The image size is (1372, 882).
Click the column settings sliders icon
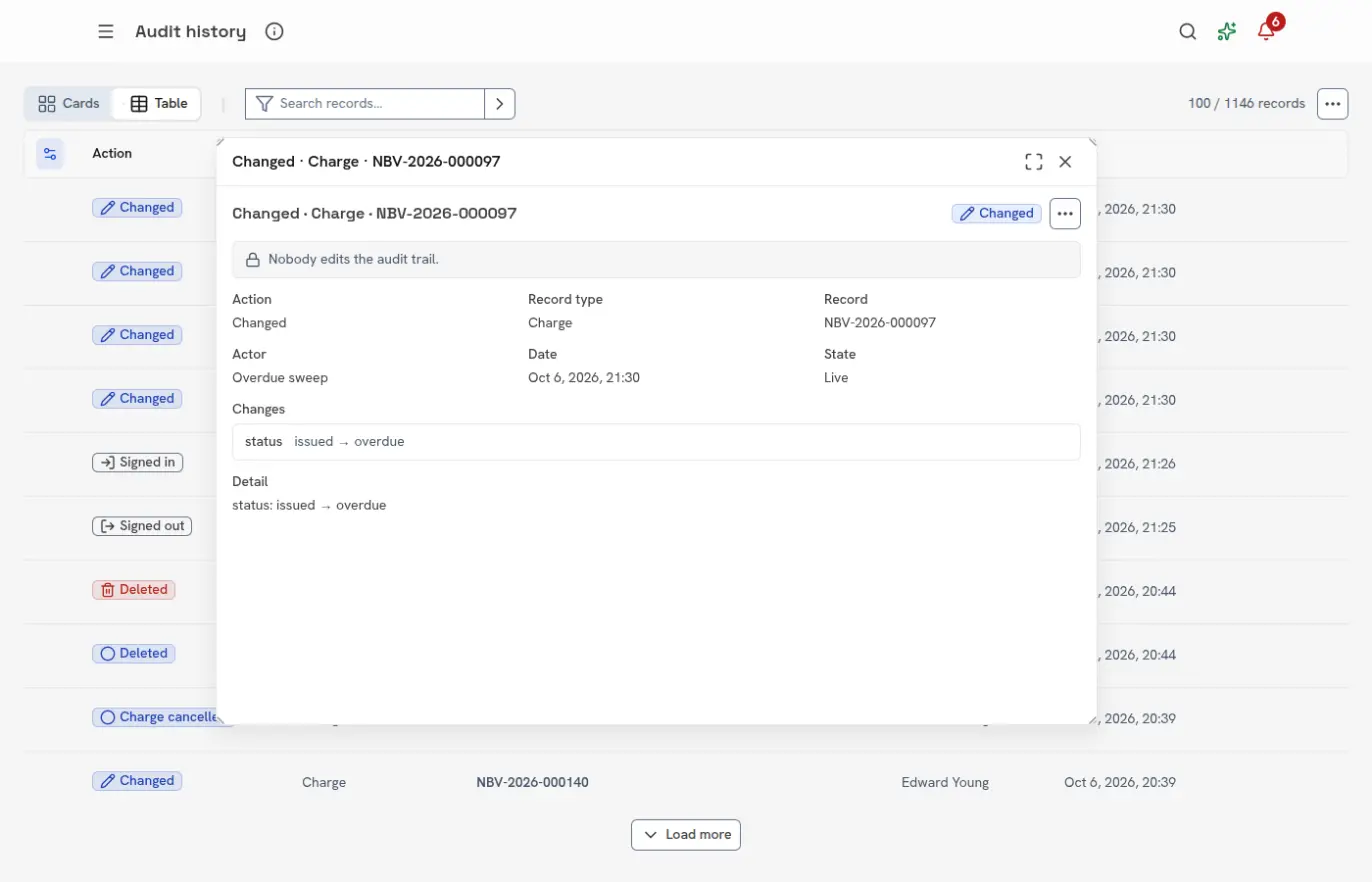click(50, 153)
